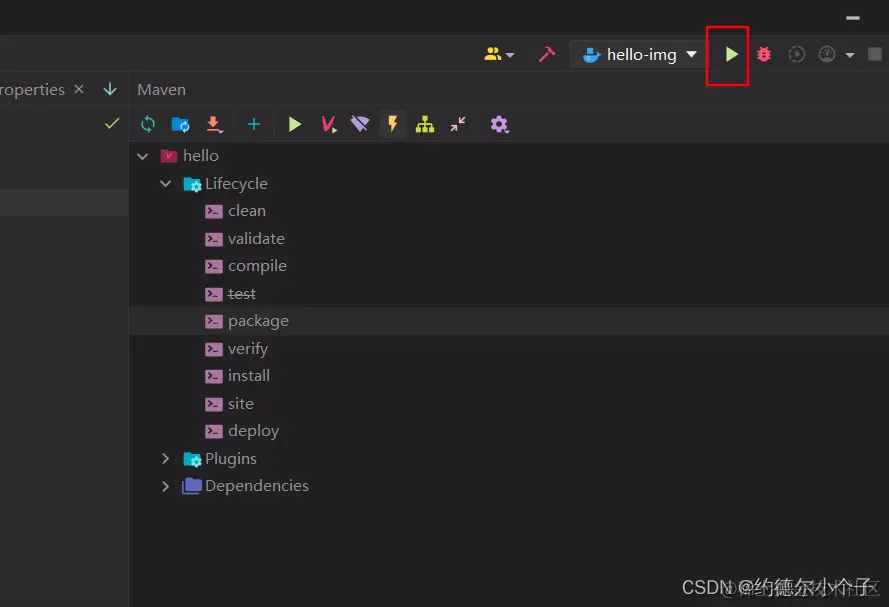Click the hello Maven module icon
The width and height of the screenshot is (889, 607).
169,156
